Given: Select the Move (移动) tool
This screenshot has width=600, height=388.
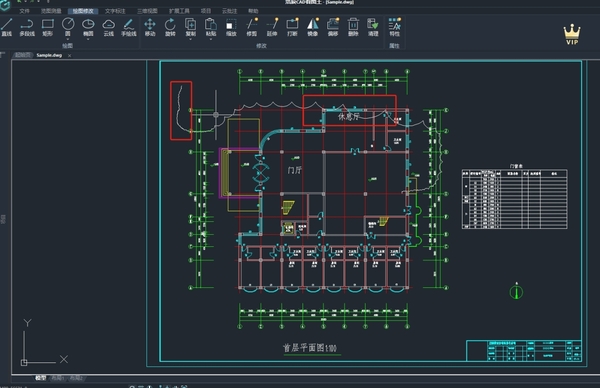Looking at the screenshot, I should [150, 28].
